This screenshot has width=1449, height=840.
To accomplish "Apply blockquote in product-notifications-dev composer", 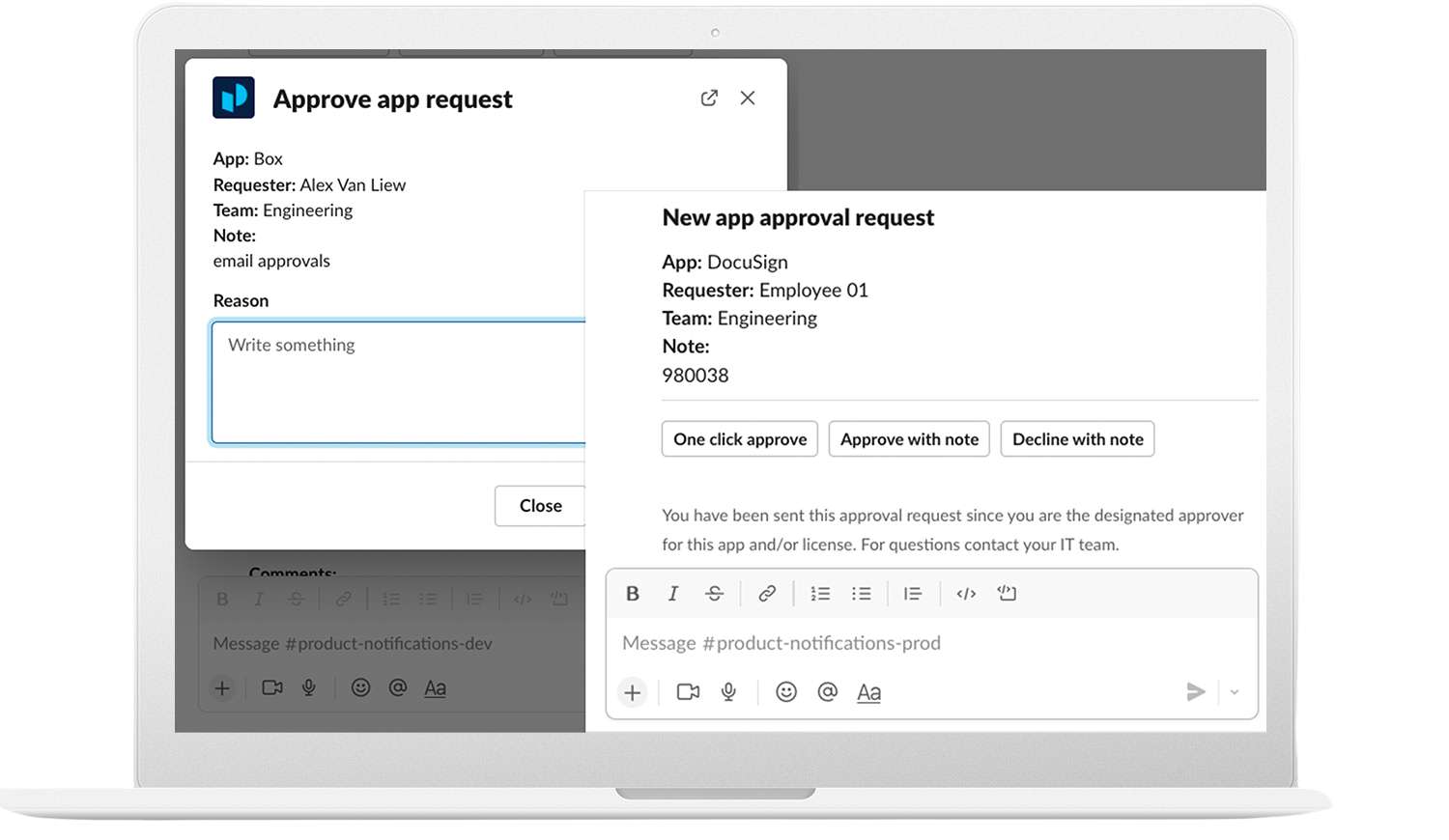I will click(474, 600).
